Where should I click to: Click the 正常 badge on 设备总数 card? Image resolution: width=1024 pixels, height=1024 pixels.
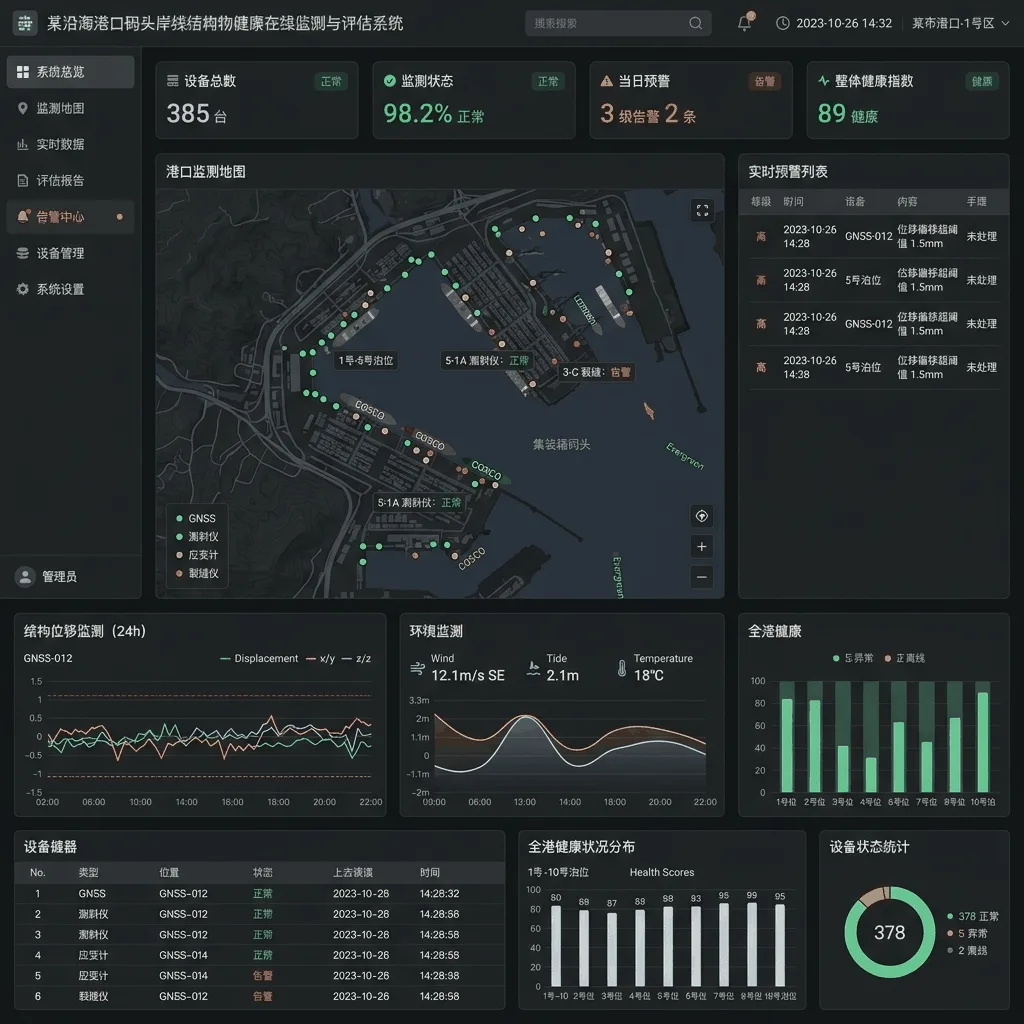point(331,81)
